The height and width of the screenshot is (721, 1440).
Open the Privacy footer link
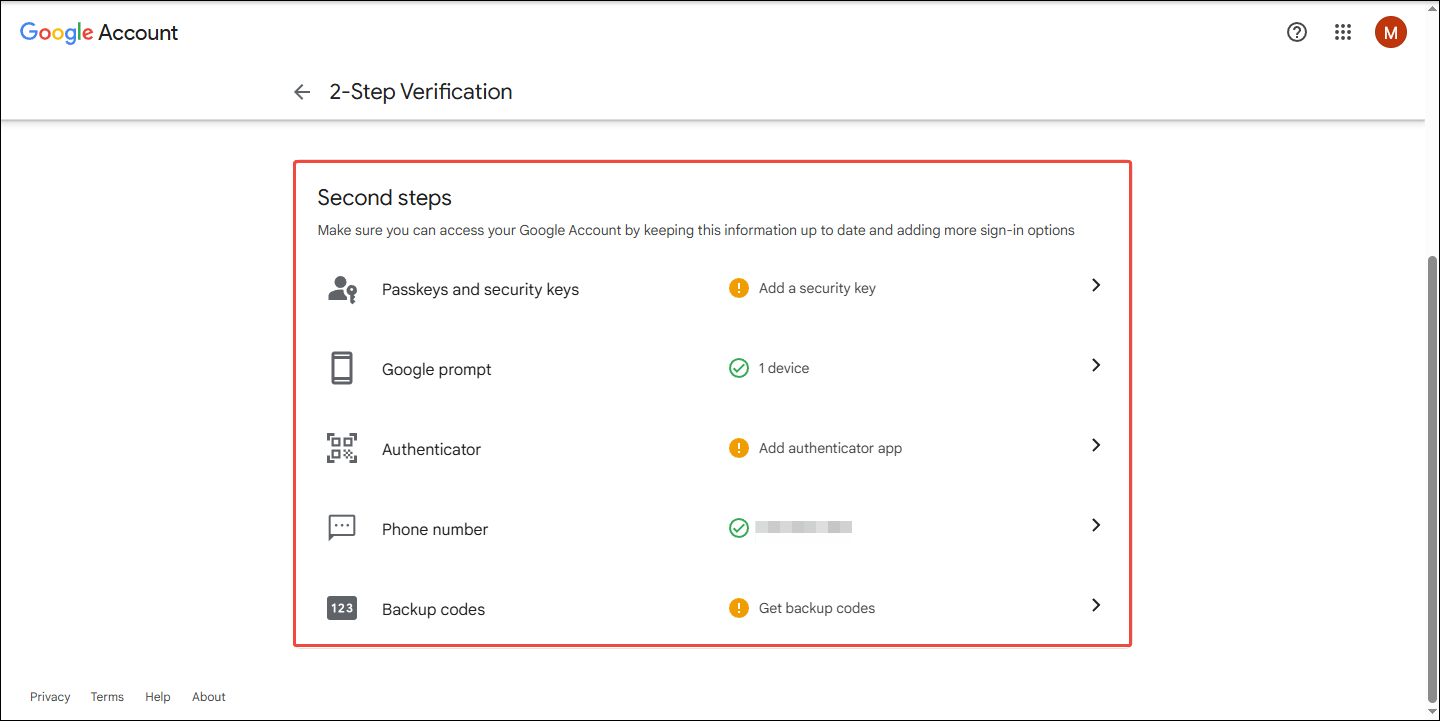click(50, 697)
